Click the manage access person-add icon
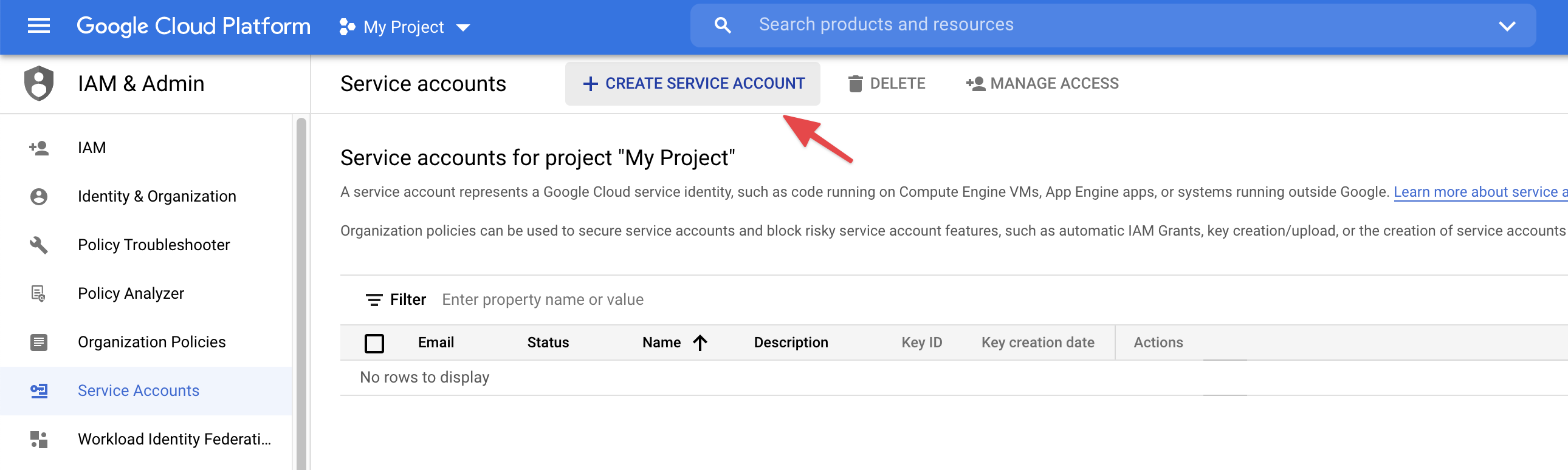Image resolution: width=1568 pixels, height=470 pixels. coord(975,84)
